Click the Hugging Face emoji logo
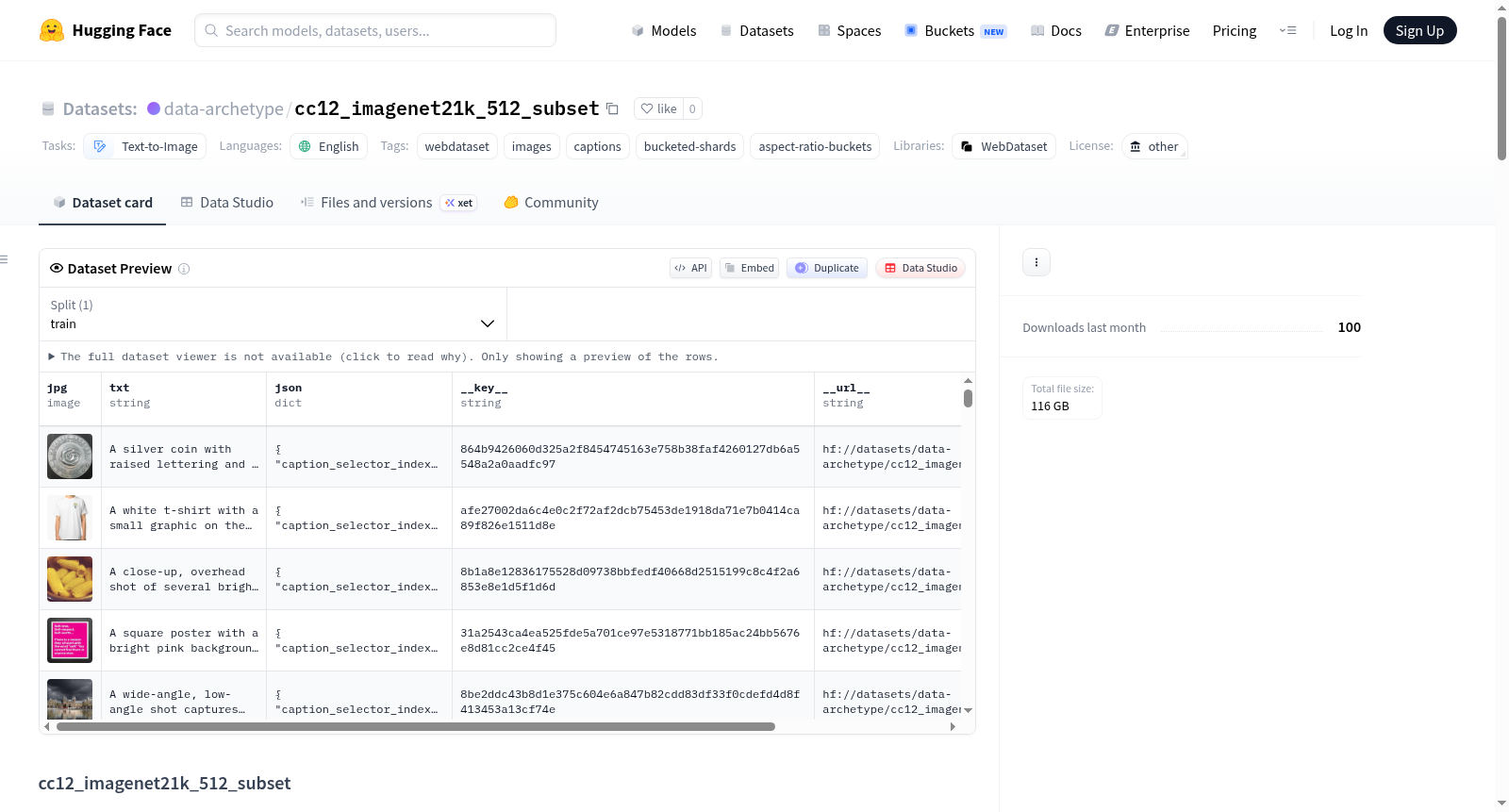1509x812 pixels. point(52,30)
